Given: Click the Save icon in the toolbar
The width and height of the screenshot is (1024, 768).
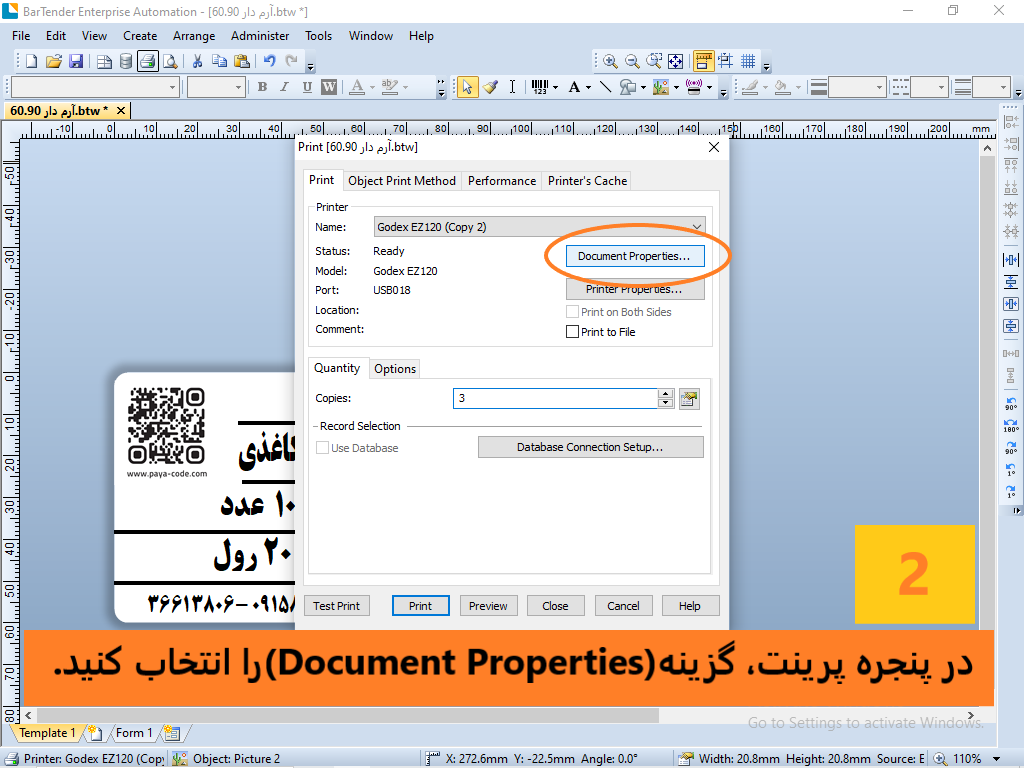Looking at the screenshot, I should click(x=76, y=61).
